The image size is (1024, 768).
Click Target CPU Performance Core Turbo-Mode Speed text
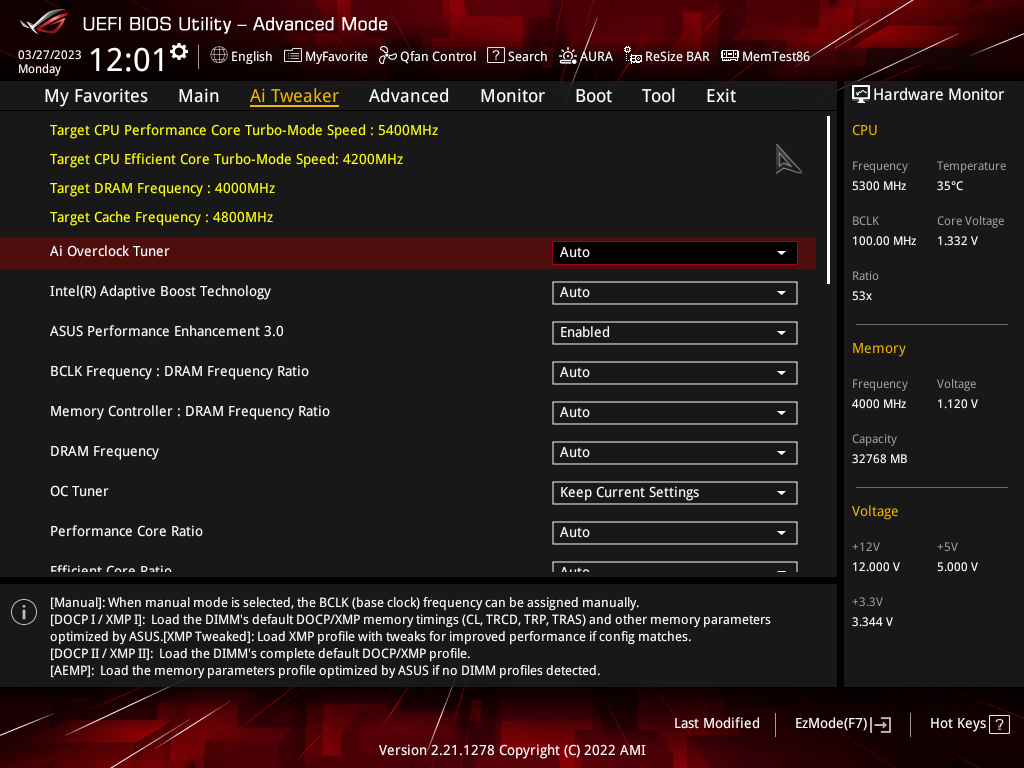pos(244,130)
